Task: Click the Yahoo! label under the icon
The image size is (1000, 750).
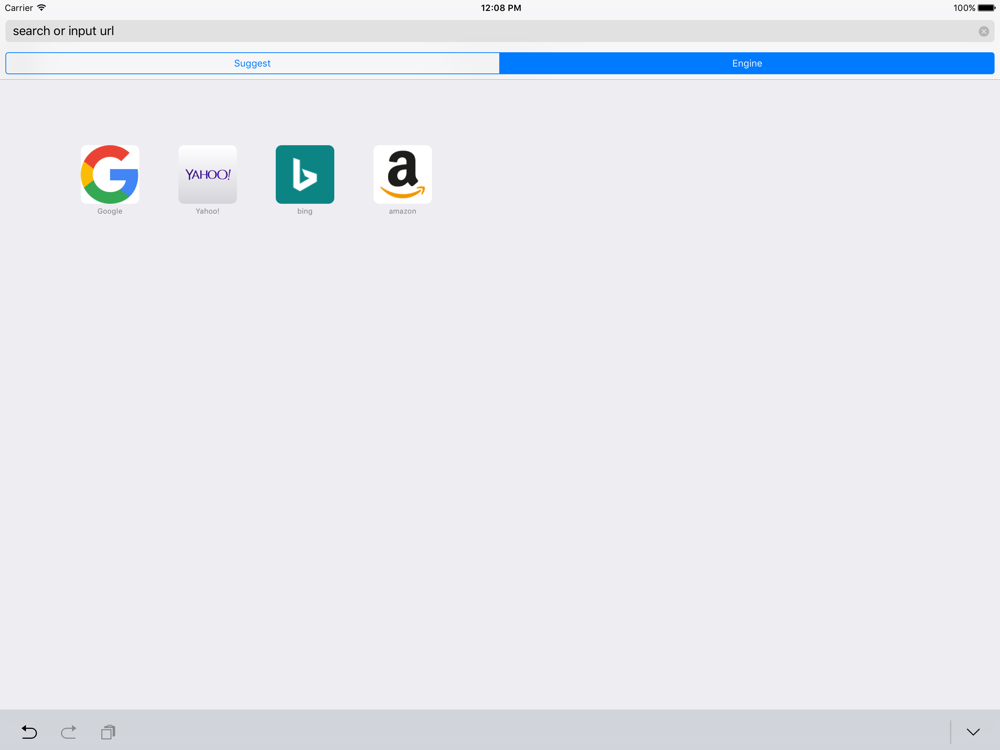Action: (207, 211)
